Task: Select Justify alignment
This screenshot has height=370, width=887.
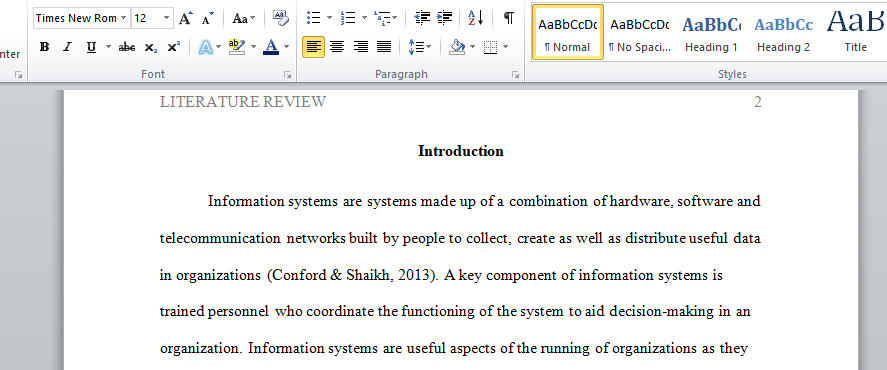Action: pos(384,48)
